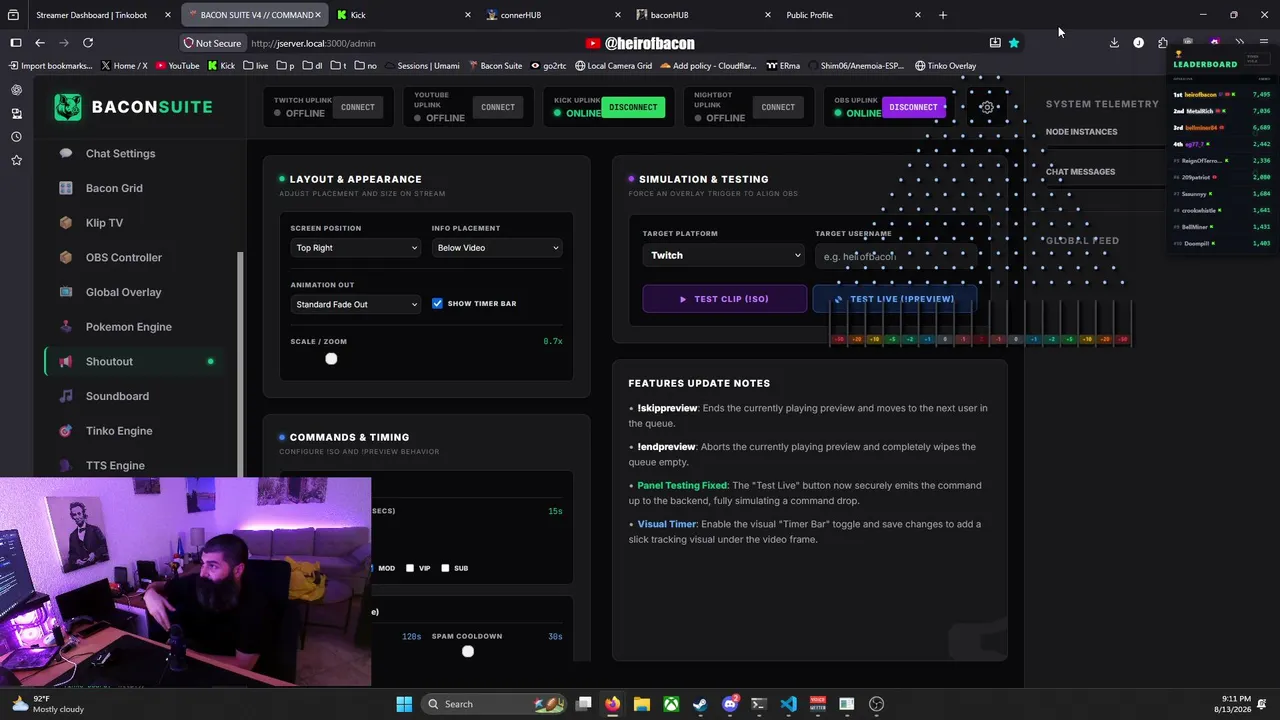This screenshot has height=720, width=1280.
Task: Click the Spam Cooldown slider handle
Action: coord(467,652)
